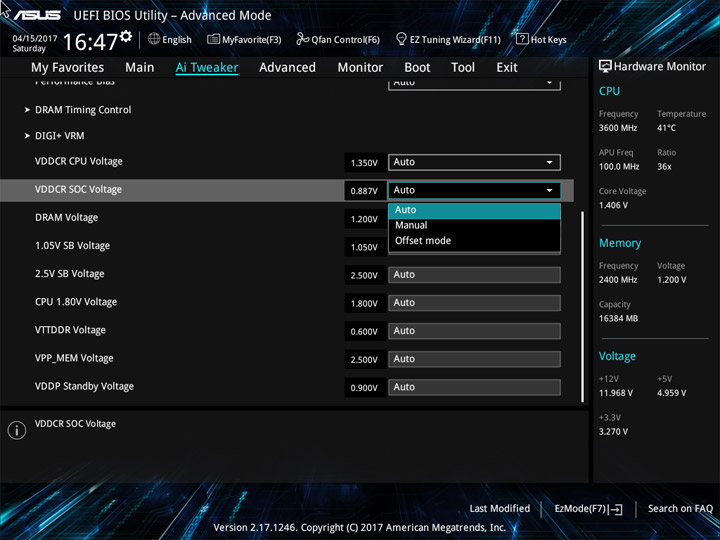
Task: Click 2.5V SB Voltage Auto field
Action: (474, 275)
